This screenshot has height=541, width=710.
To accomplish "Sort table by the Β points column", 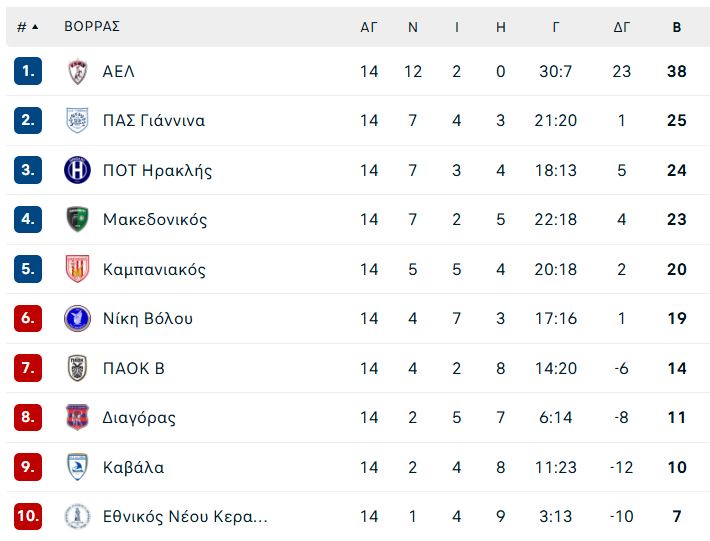I will click(676, 27).
